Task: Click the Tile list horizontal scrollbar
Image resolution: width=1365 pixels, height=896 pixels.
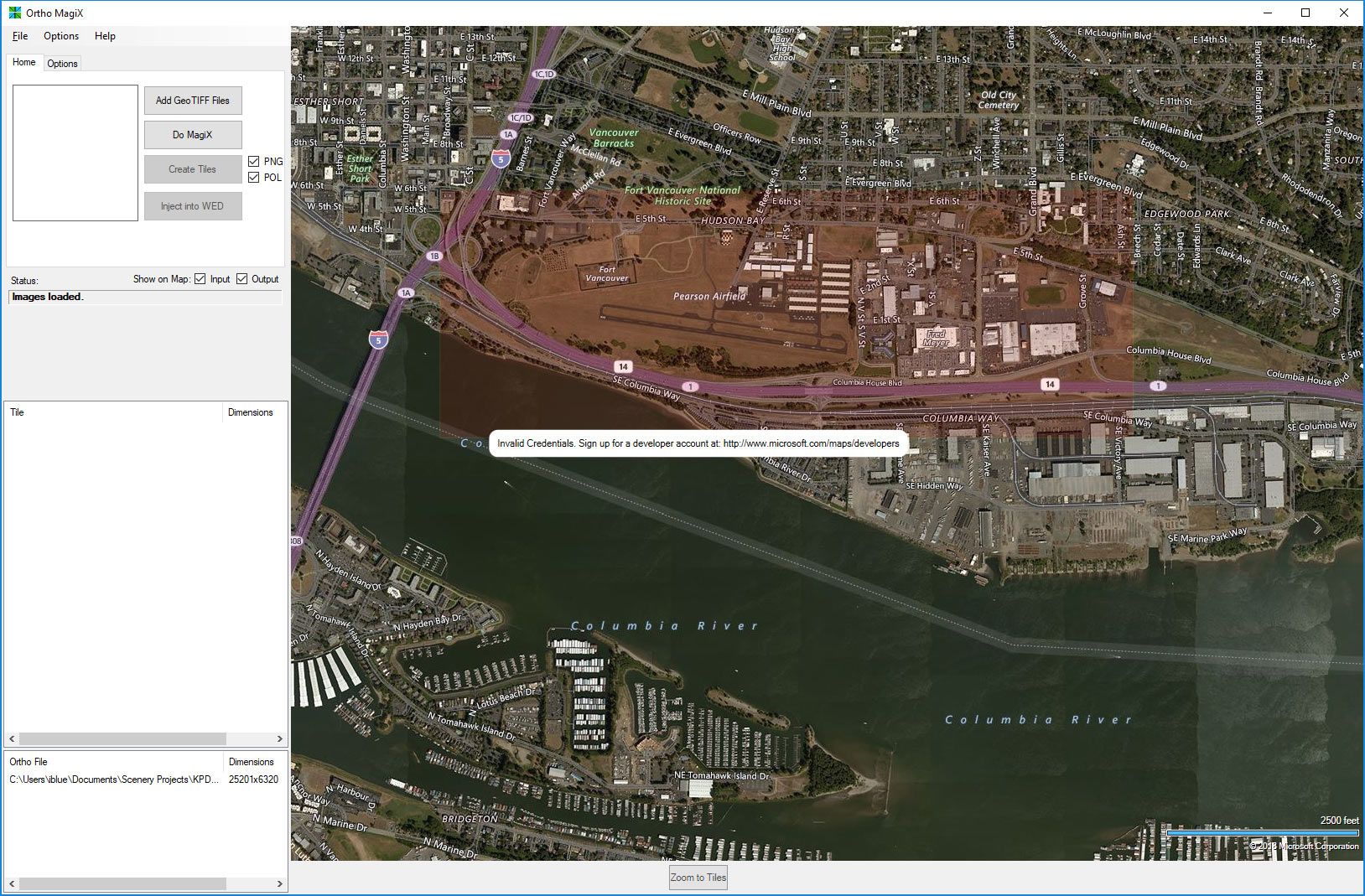Action: [x=122, y=738]
